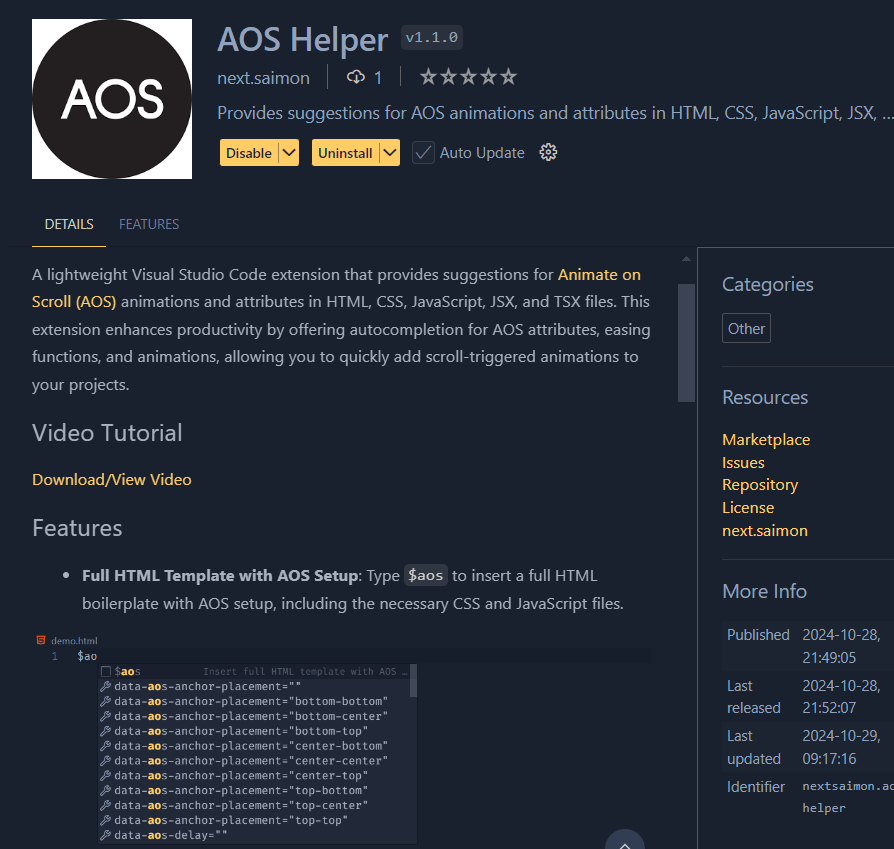This screenshot has width=894, height=849.
Task: Click the demo.html file icon in screenshot
Action: pos(41,640)
